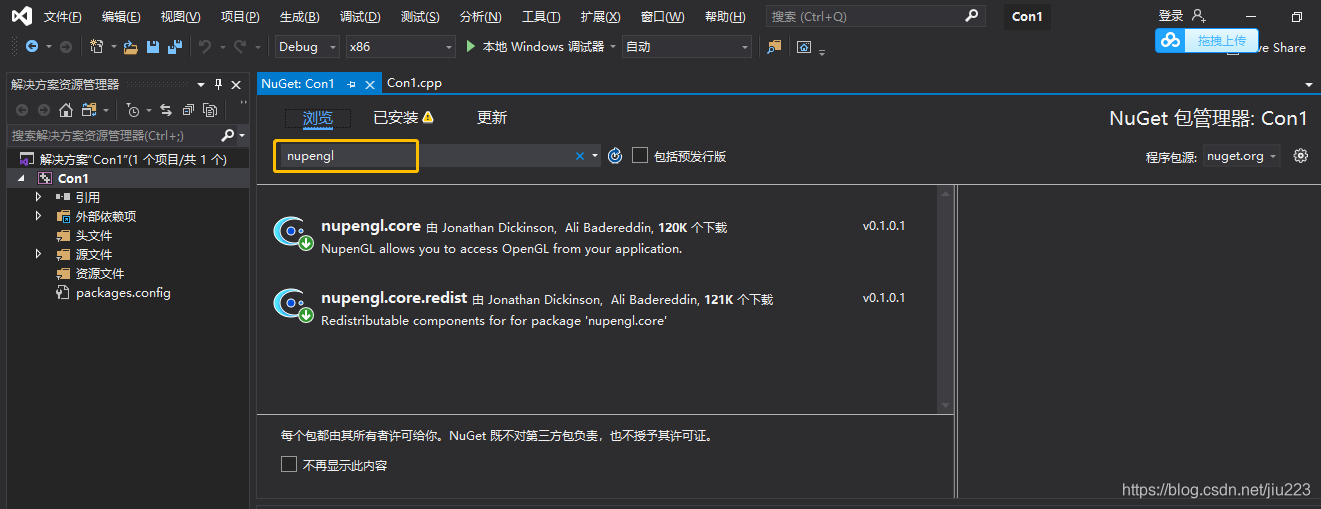Refresh the NuGet package list

(615, 156)
